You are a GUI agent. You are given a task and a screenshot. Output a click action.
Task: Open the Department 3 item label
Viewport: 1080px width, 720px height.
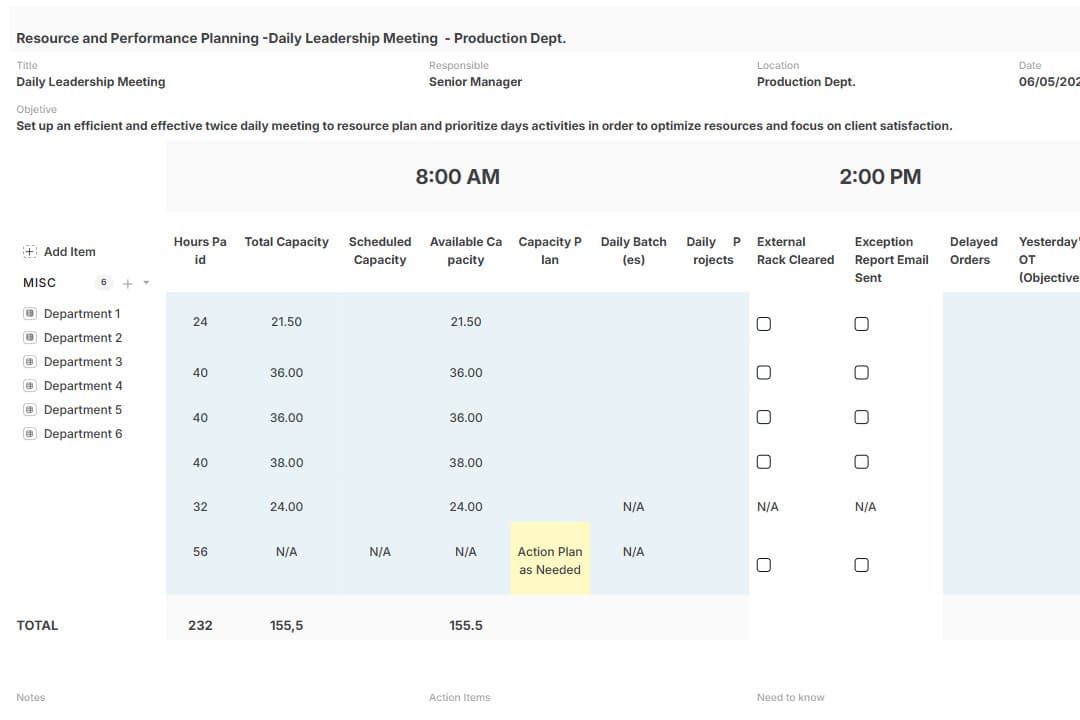83,362
